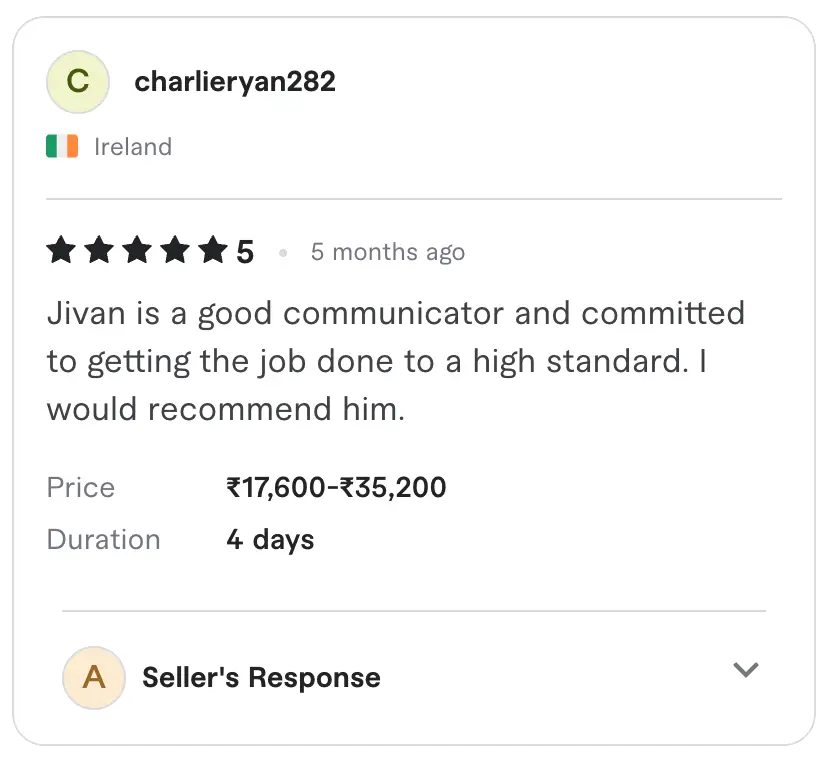Click the third rating star
Screen dimensions: 834x766
[x=137, y=251]
